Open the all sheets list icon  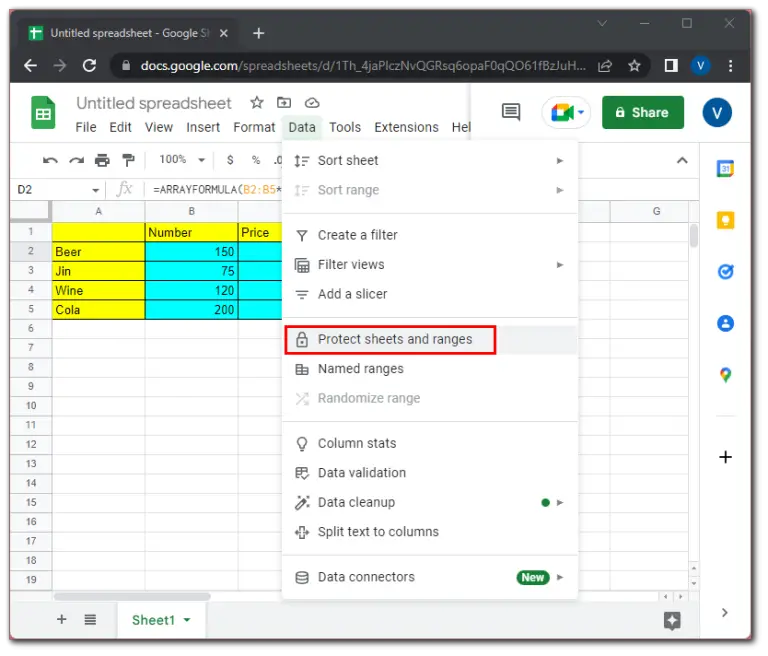coord(90,620)
